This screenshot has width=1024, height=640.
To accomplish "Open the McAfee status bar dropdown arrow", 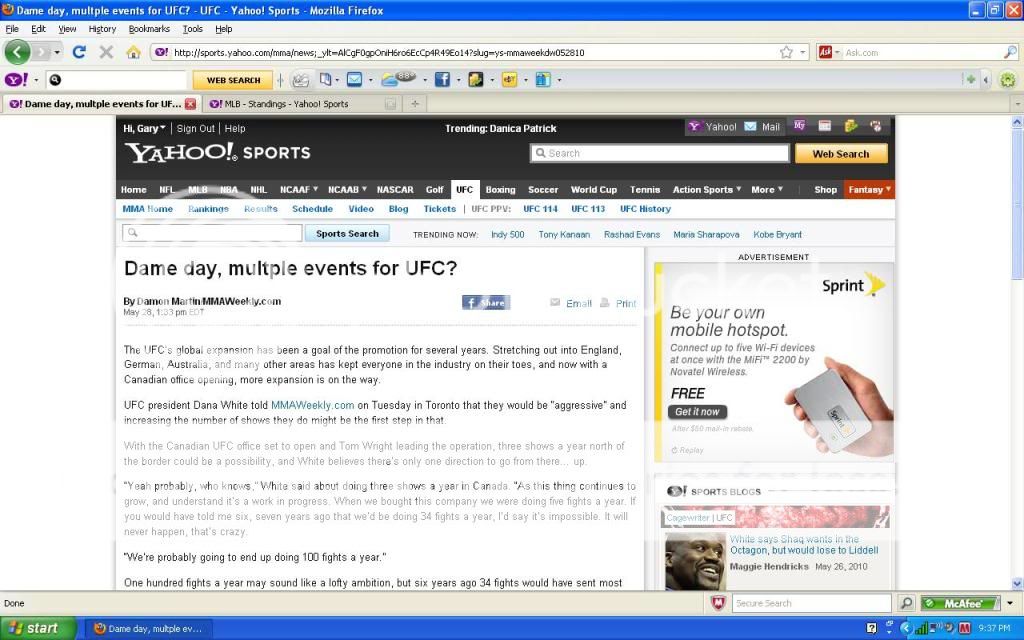I will coord(1010,603).
